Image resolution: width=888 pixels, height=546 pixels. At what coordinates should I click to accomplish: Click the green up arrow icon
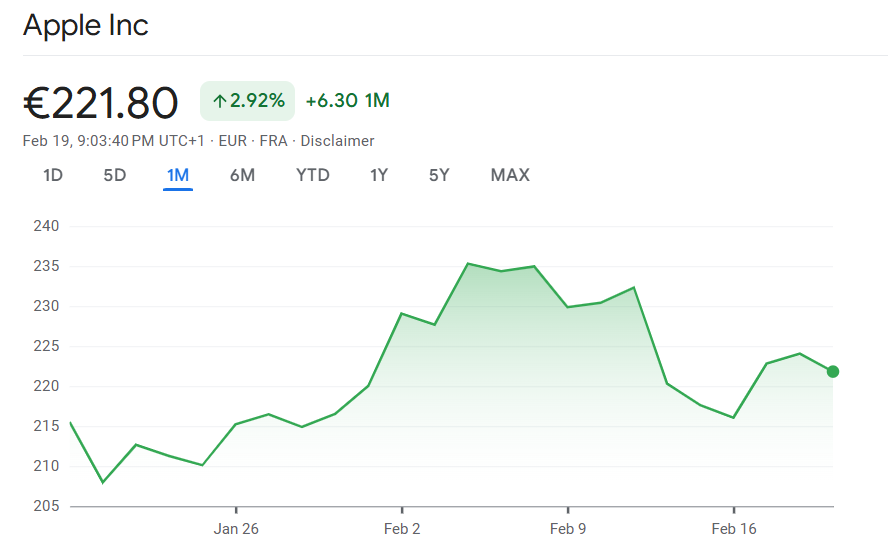(219, 101)
